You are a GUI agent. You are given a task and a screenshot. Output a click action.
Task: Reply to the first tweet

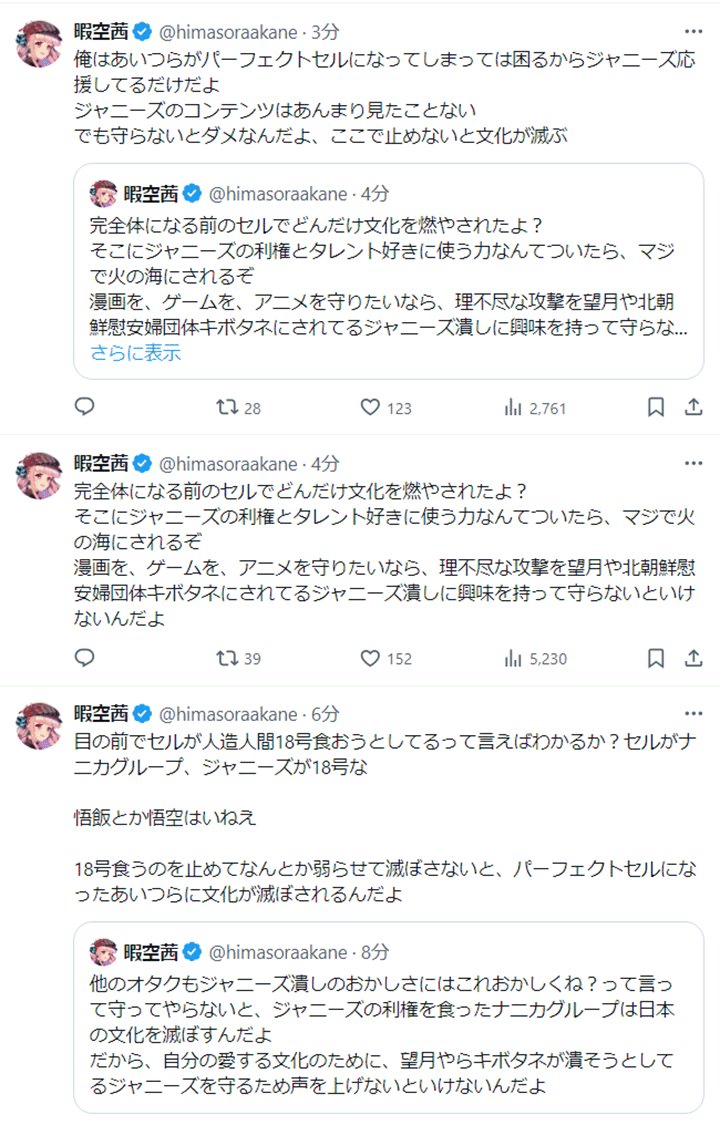pyautogui.click(x=85, y=407)
